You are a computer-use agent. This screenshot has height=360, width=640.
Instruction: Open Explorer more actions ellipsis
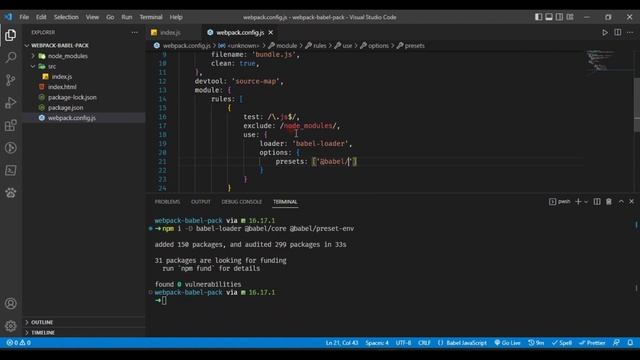pos(135,32)
